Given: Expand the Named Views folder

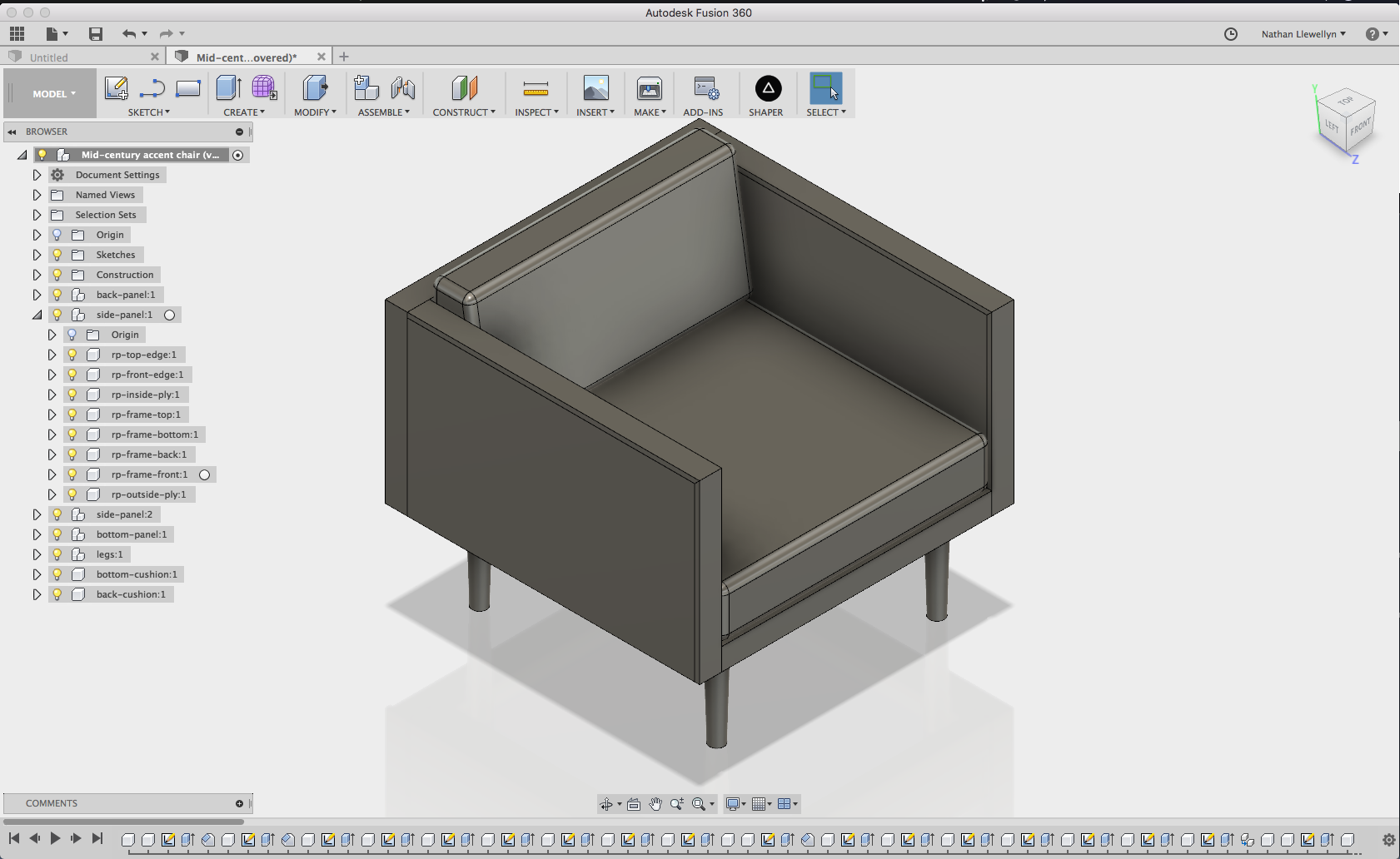Looking at the screenshot, I should [x=37, y=195].
